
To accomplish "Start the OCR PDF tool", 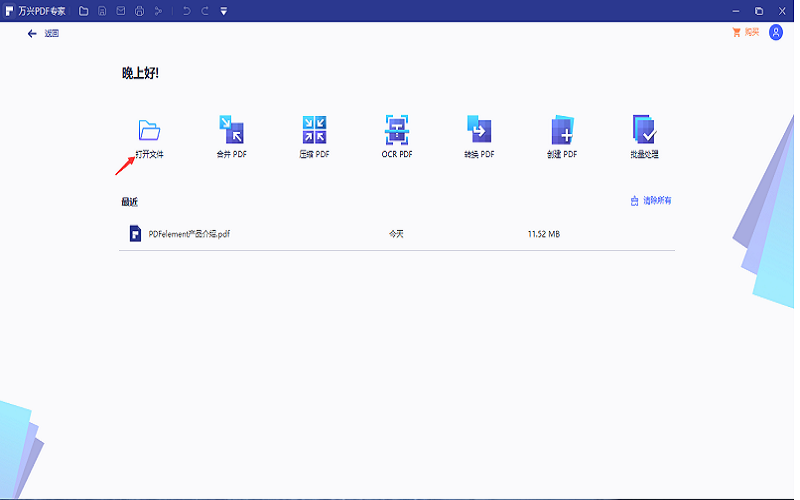I will [x=397, y=131].
